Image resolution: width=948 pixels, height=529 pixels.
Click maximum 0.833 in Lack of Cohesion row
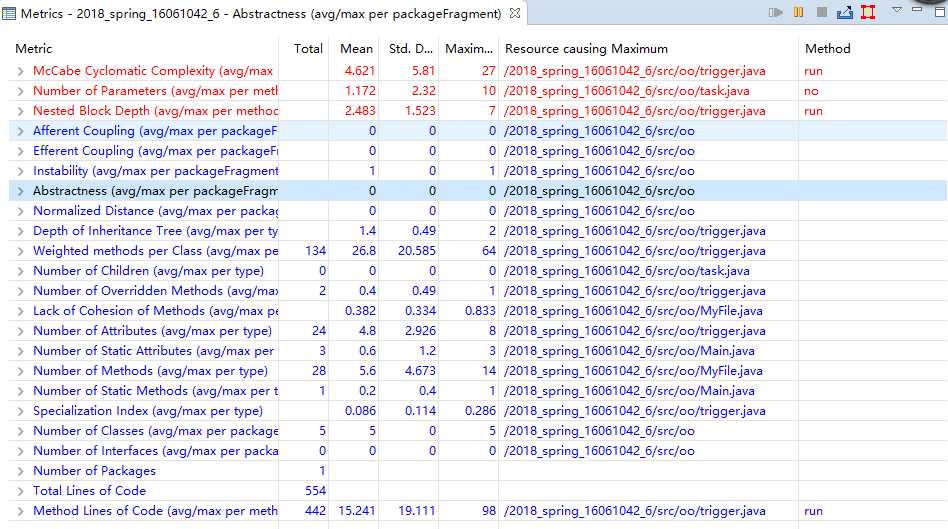coord(480,310)
